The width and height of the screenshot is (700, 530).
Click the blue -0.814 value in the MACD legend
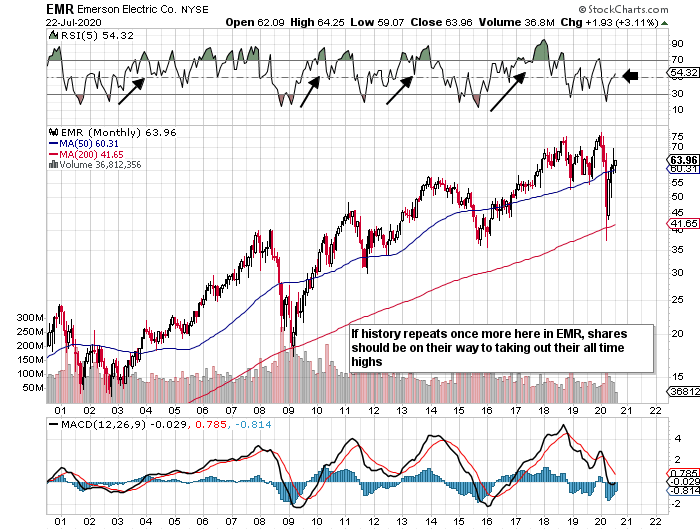[253, 424]
